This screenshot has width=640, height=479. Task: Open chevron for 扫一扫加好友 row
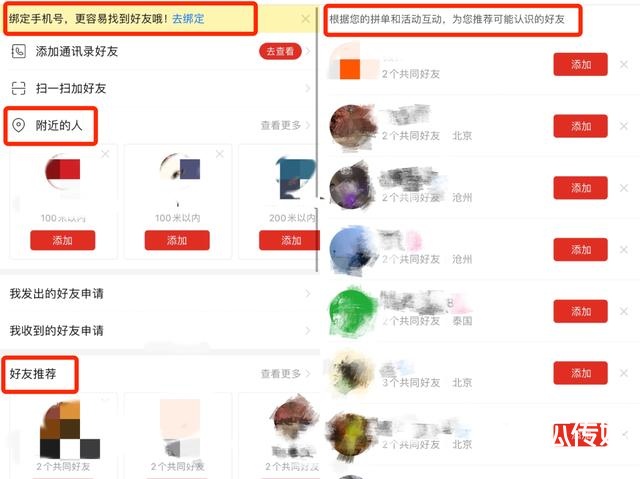[307, 88]
